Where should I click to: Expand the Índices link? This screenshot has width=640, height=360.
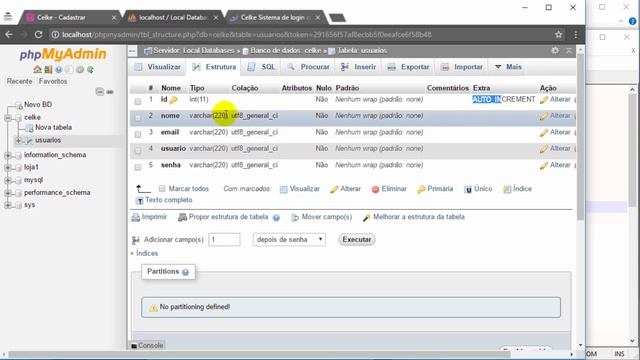pos(144,253)
